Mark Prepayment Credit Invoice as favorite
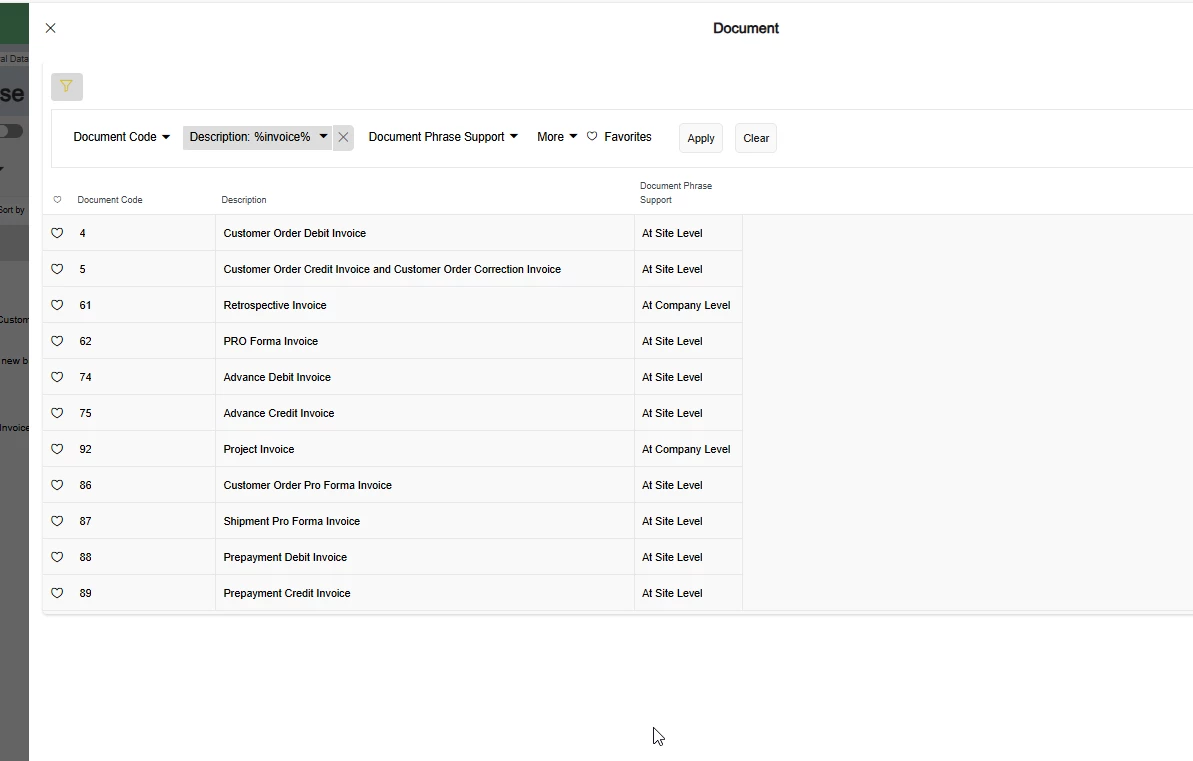This screenshot has height=761, width=1193. point(57,593)
